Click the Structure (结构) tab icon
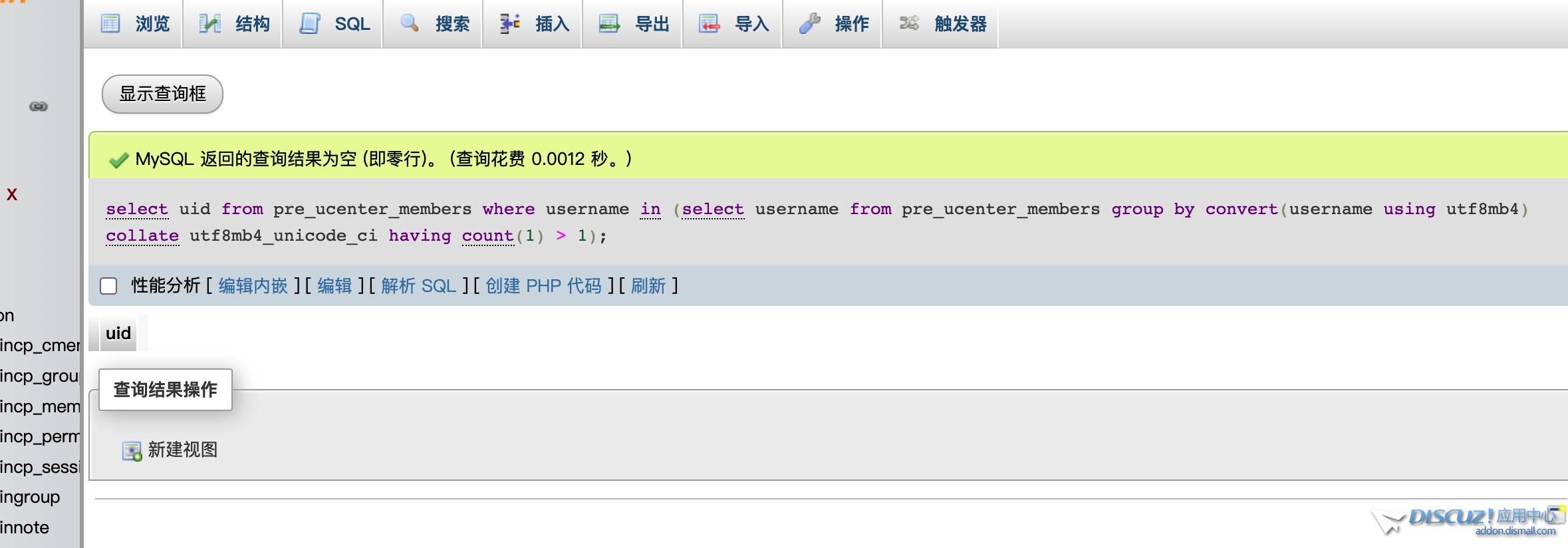 coord(210,24)
